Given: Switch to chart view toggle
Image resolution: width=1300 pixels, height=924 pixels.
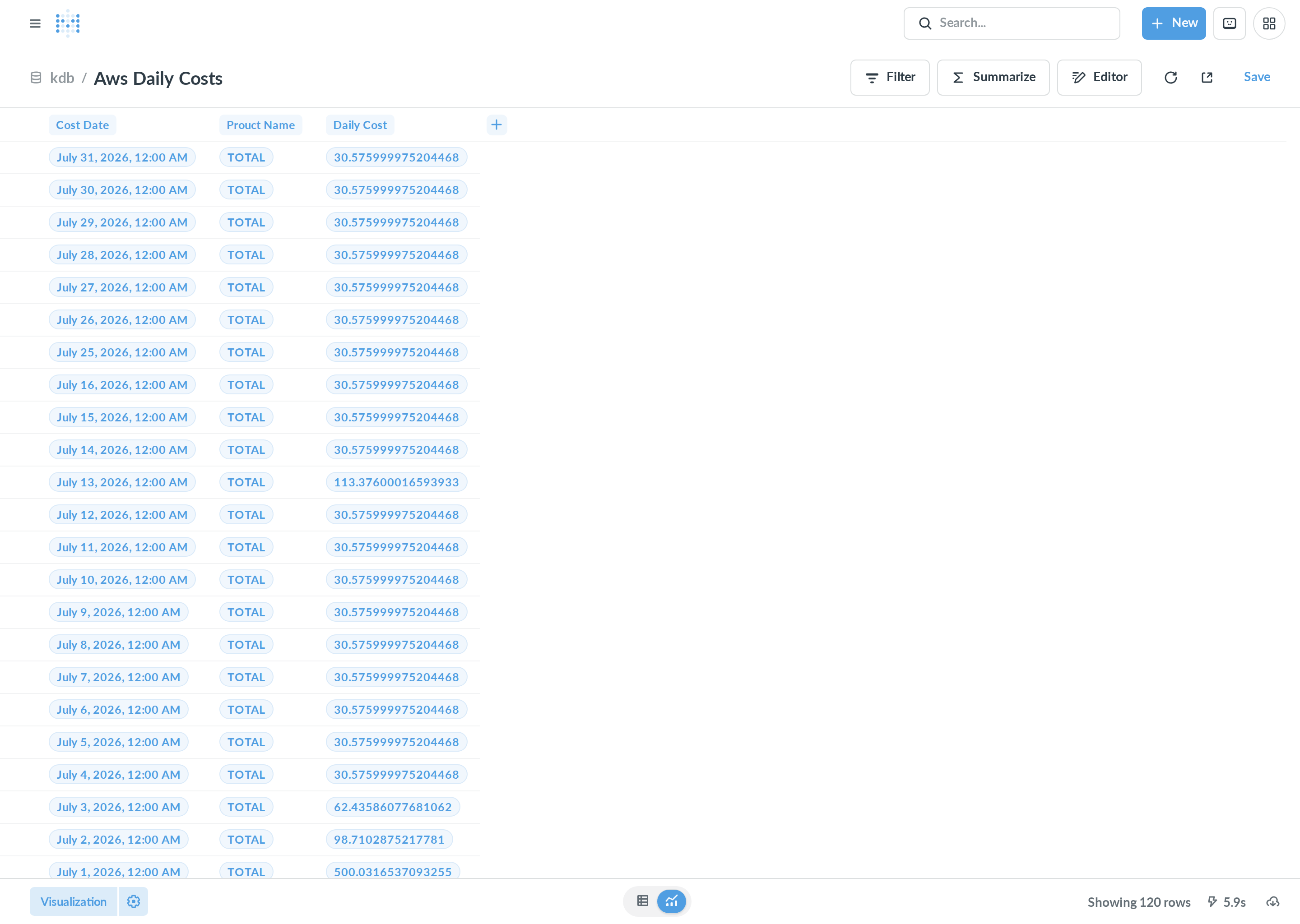Looking at the screenshot, I should click(671, 901).
